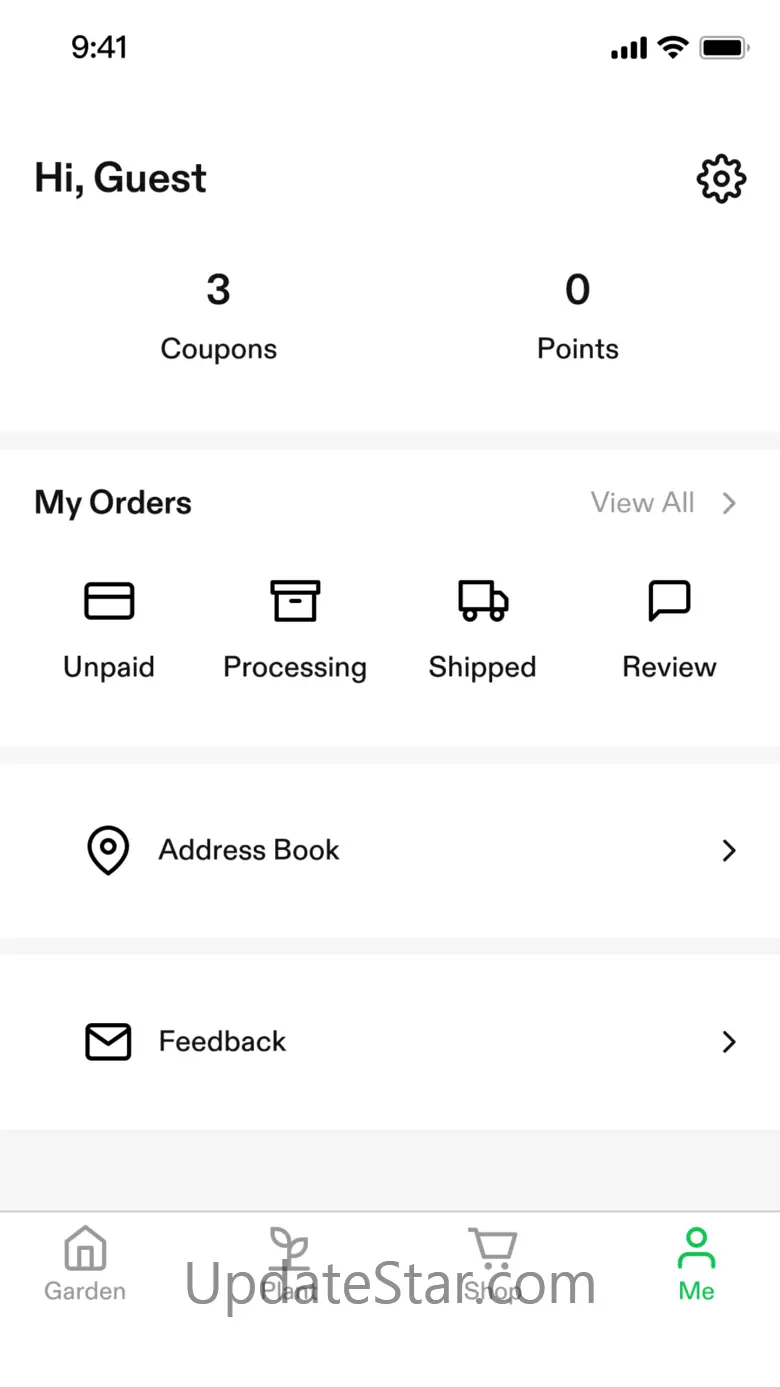
Task: Open Processing orders box icon
Action: pyautogui.click(x=295, y=601)
